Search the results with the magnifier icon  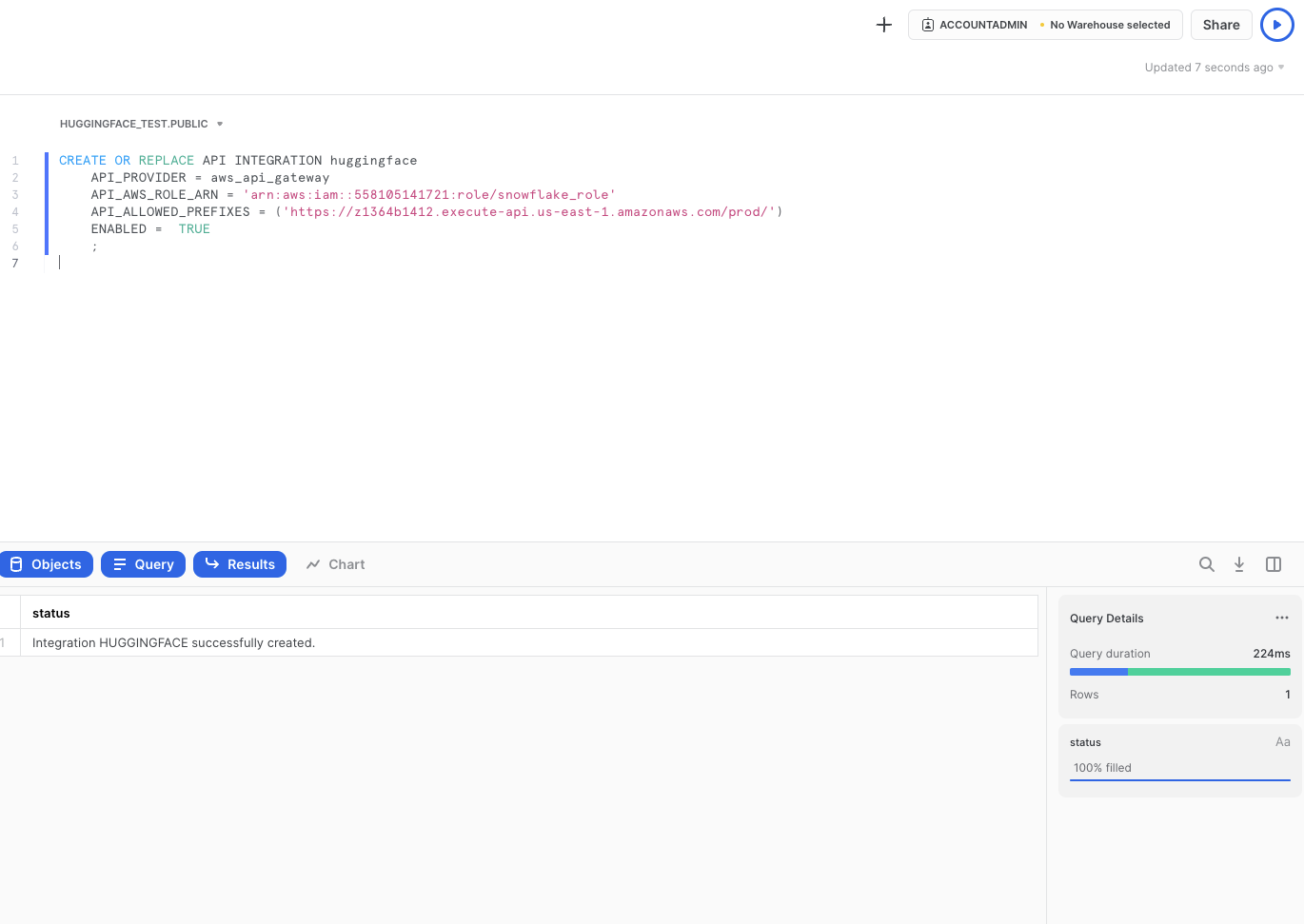(1207, 564)
